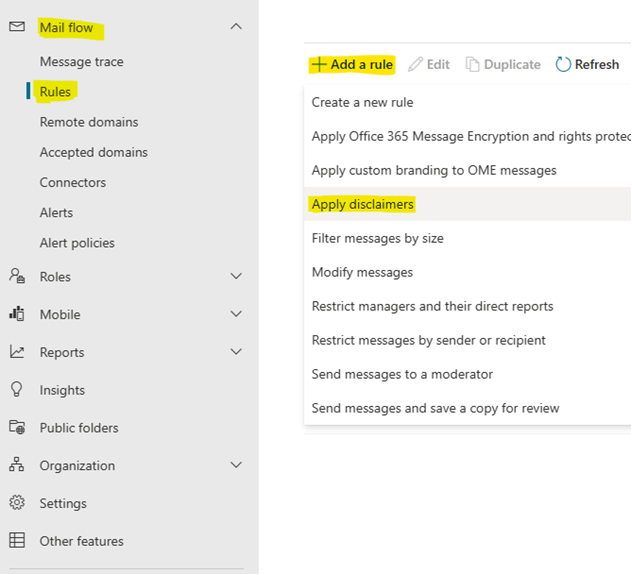Open Accepted domains page
The width and height of the screenshot is (632, 575).
point(94,152)
